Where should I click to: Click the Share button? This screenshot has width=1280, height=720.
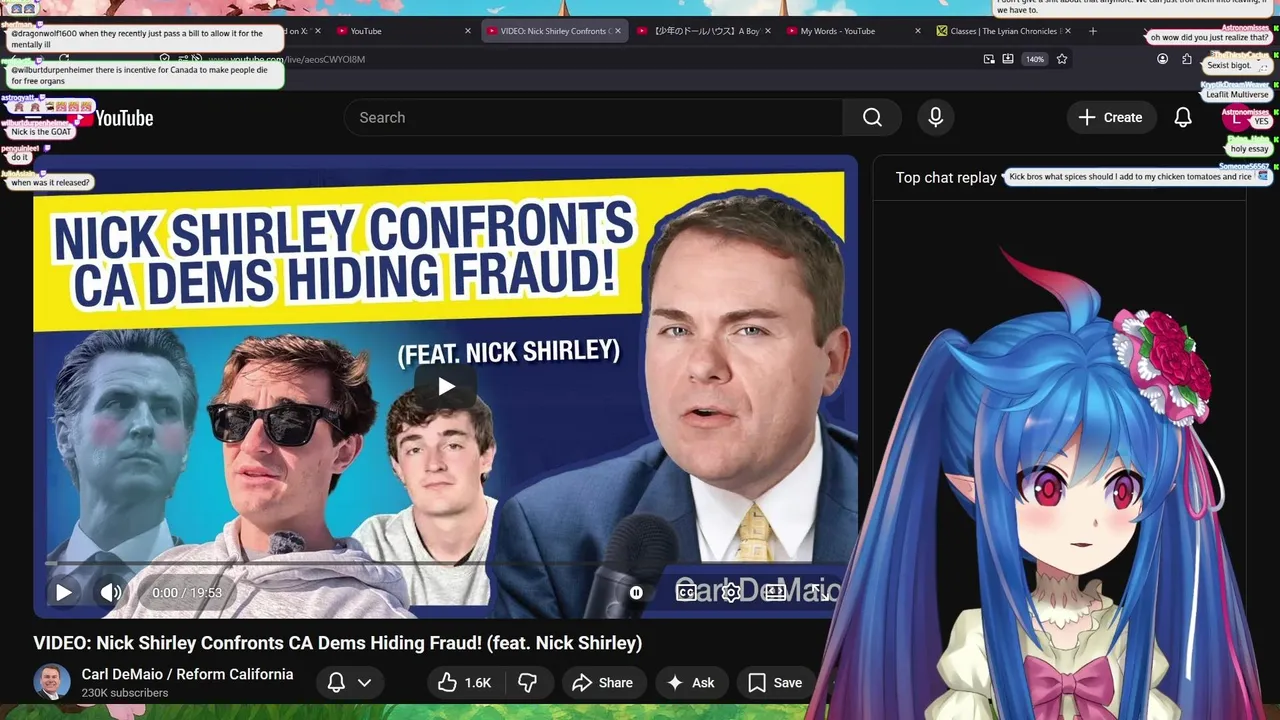[602, 682]
